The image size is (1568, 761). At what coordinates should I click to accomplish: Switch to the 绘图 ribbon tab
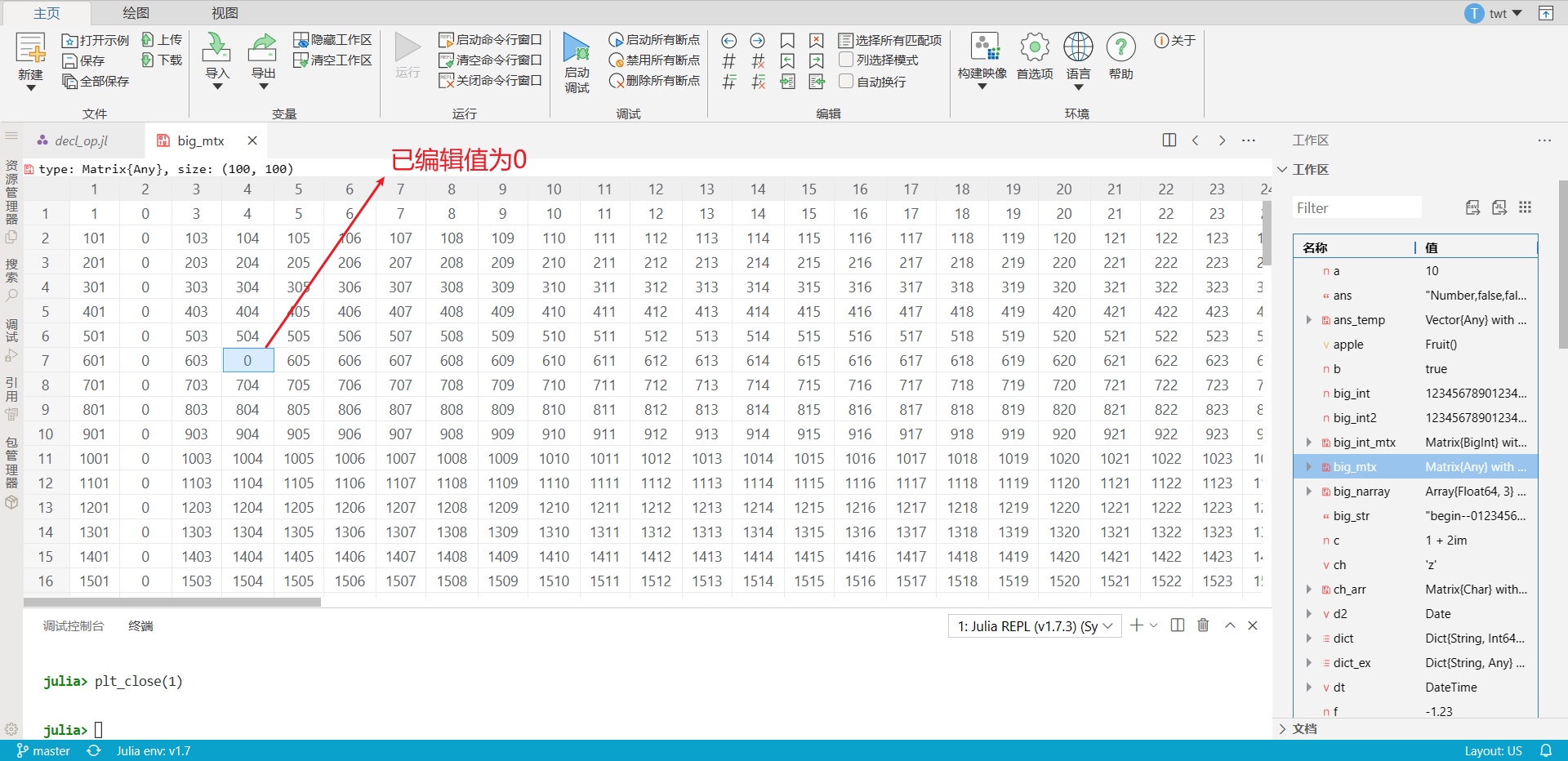pyautogui.click(x=136, y=13)
